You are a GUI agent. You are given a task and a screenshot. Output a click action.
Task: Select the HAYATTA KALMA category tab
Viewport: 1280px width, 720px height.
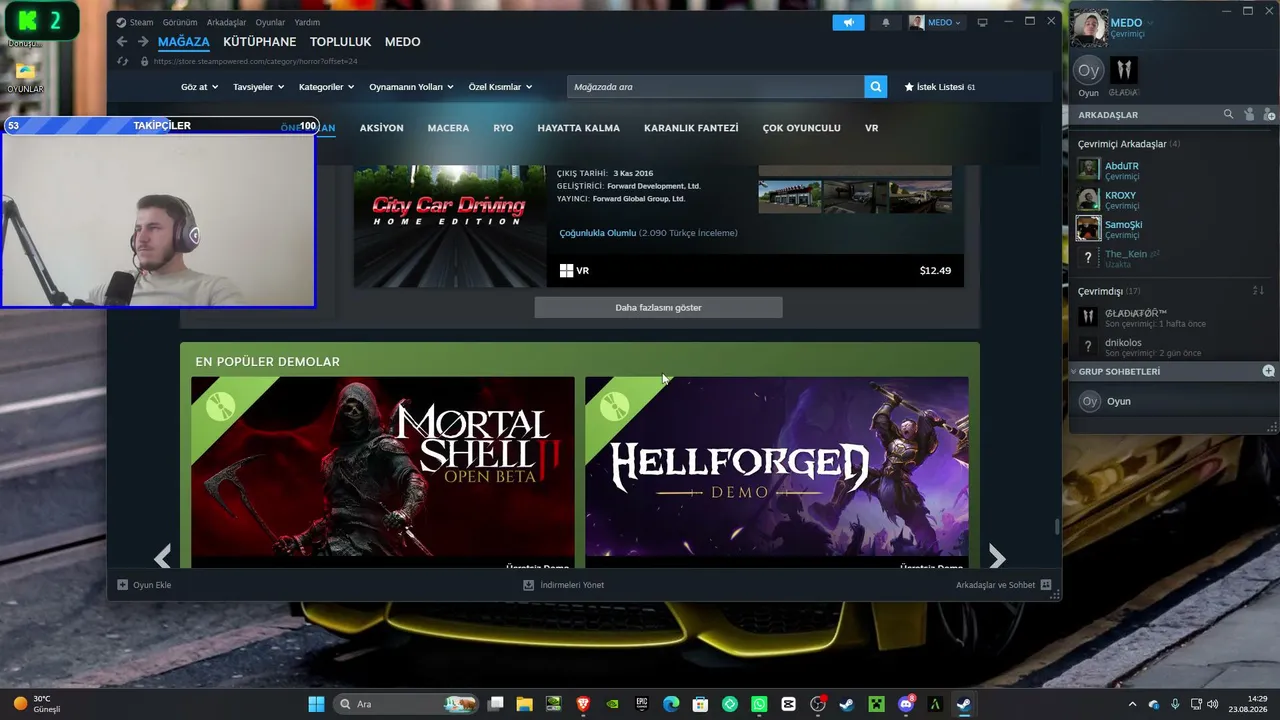coord(579,128)
